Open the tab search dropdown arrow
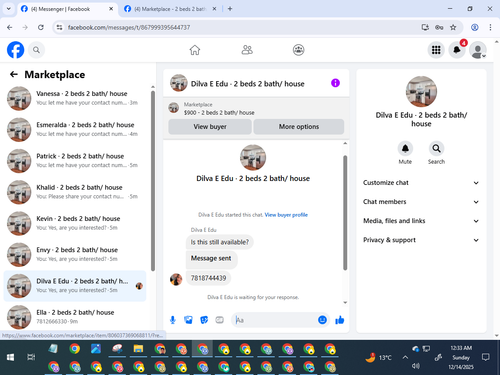The height and width of the screenshot is (375, 500). coord(9,9)
